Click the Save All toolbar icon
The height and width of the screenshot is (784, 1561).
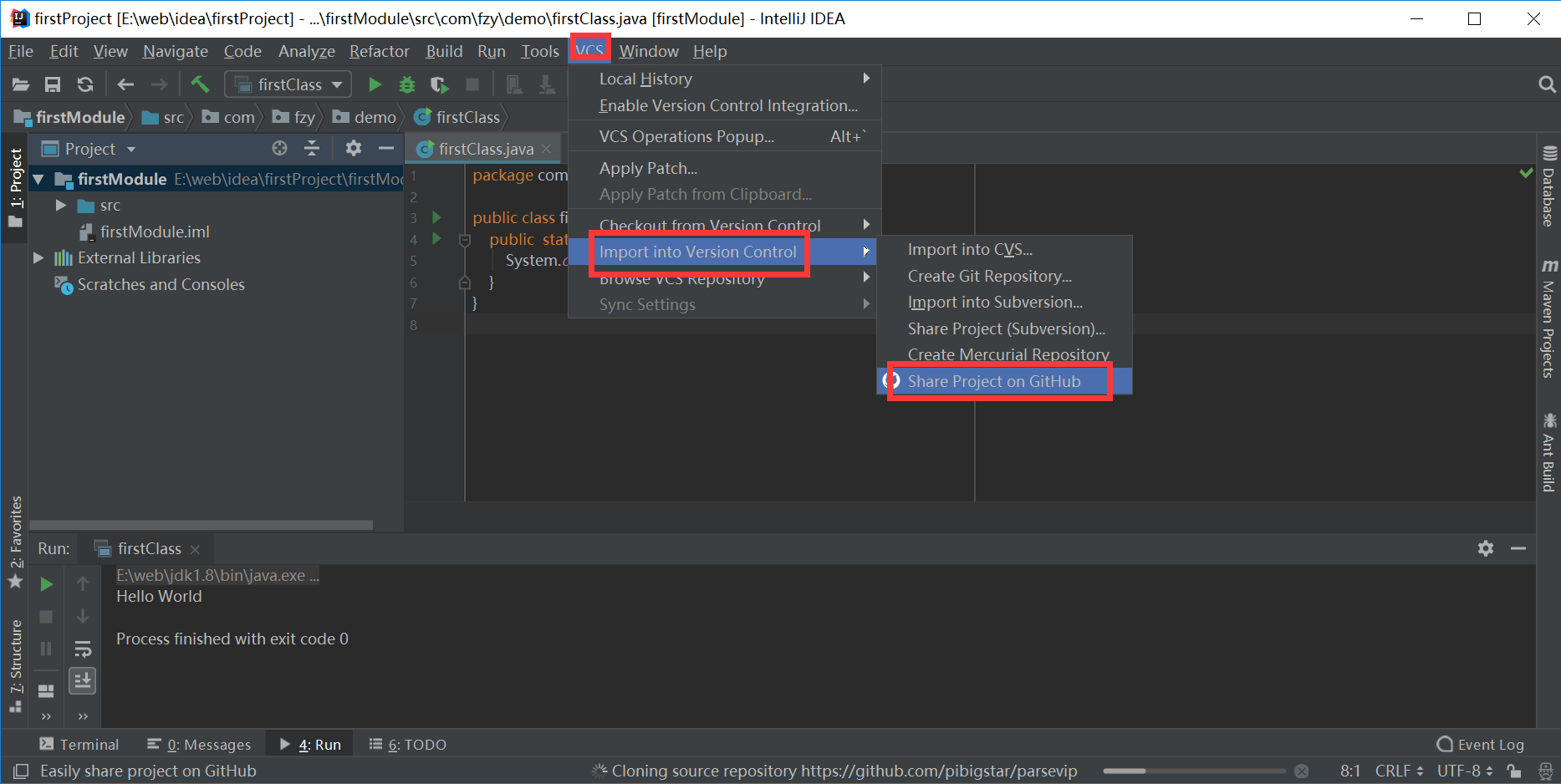pyautogui.click(x=53, y=84)
